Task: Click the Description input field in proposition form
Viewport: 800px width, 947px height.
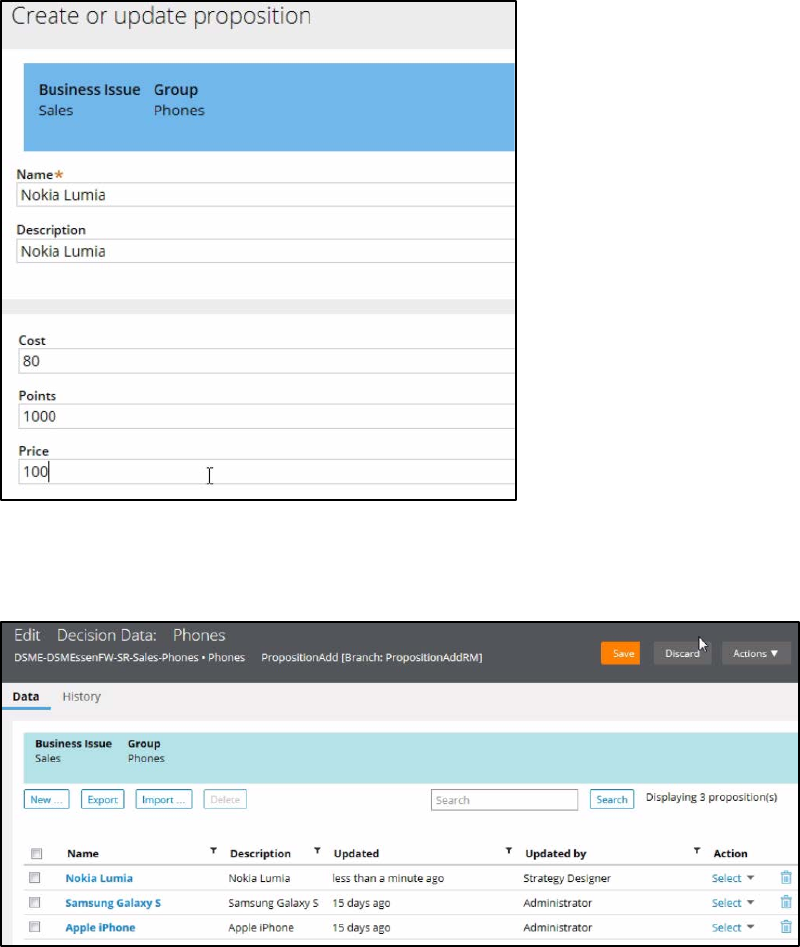Action: 266,251
